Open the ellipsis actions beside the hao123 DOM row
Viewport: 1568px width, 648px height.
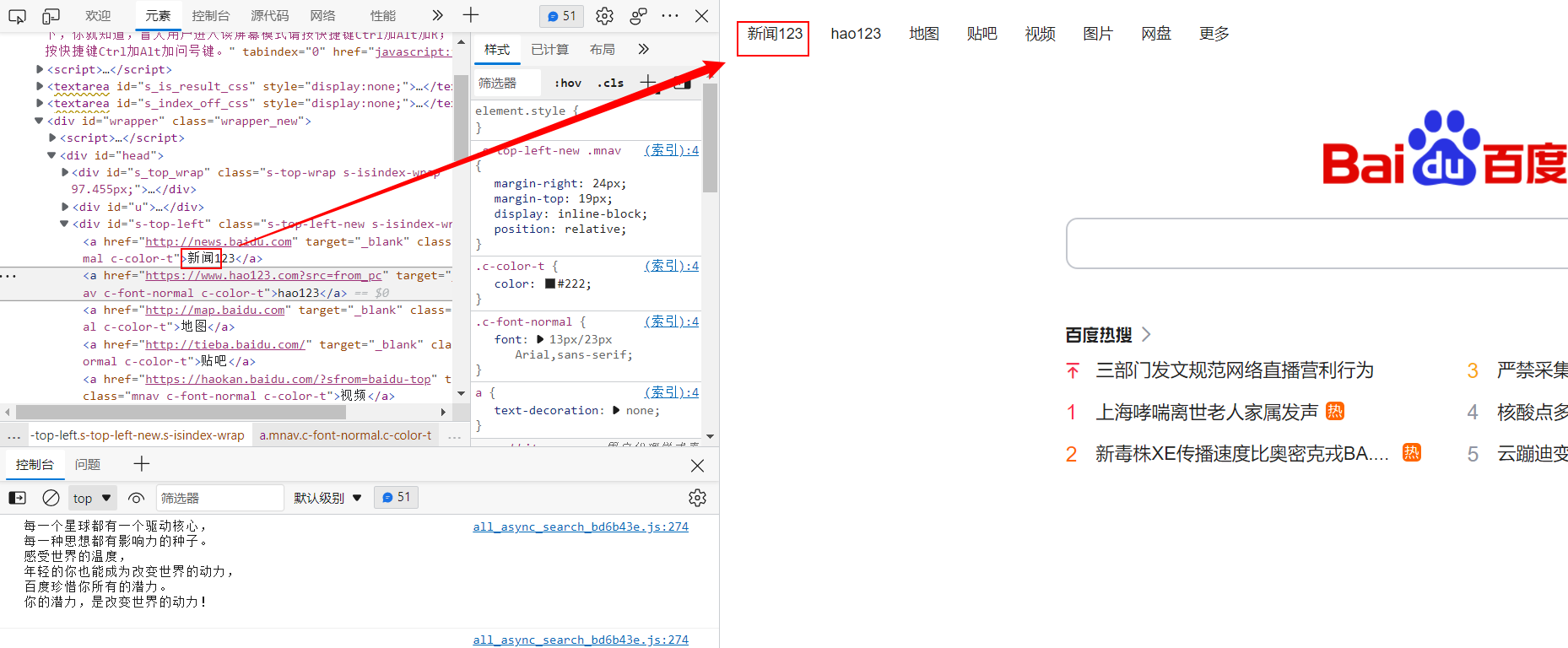[x=8, y=276]
